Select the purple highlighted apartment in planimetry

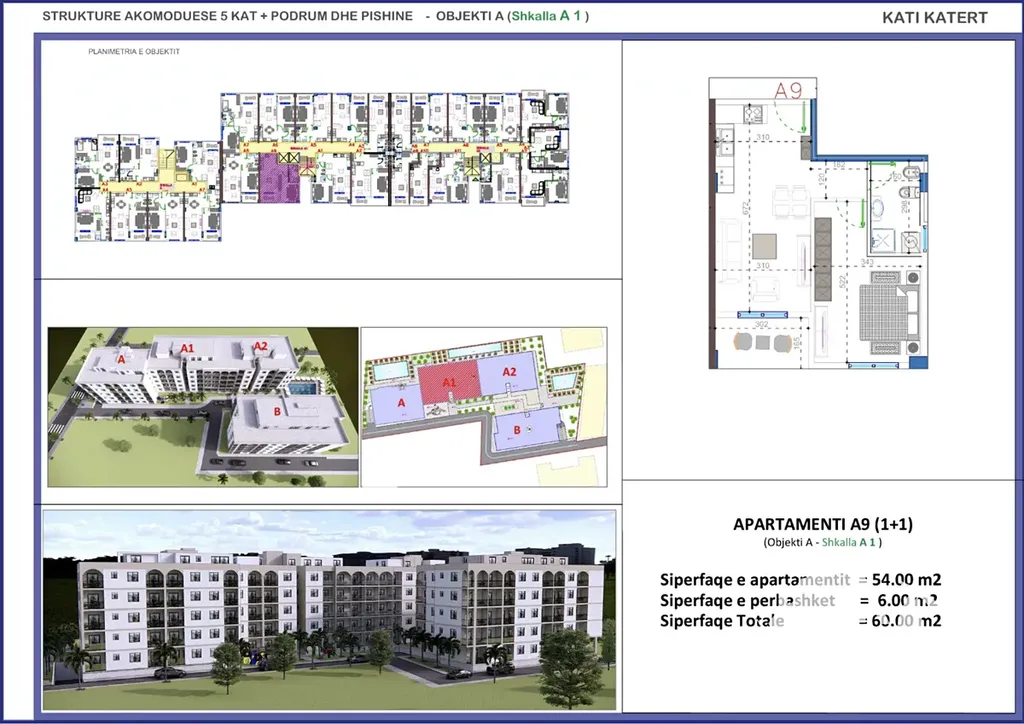pos(279,180)
